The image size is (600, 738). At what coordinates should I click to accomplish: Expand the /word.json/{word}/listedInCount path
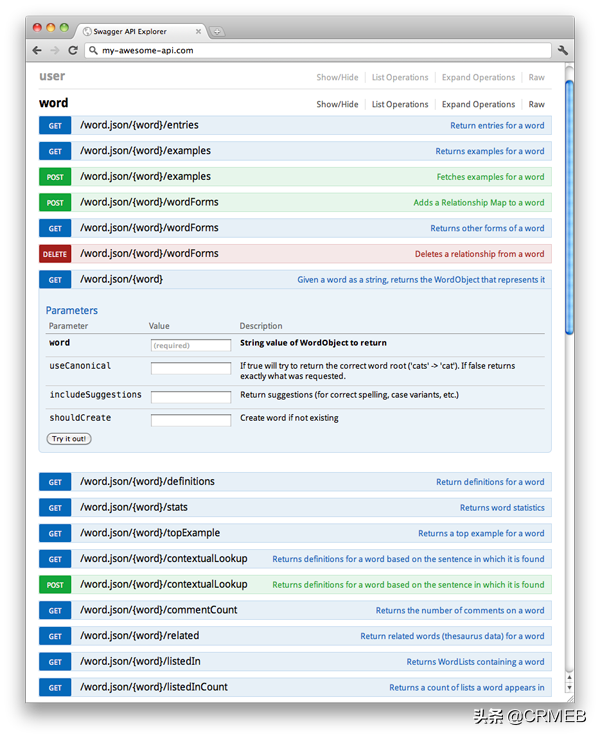pyautogui.click(x=154, y=687)
